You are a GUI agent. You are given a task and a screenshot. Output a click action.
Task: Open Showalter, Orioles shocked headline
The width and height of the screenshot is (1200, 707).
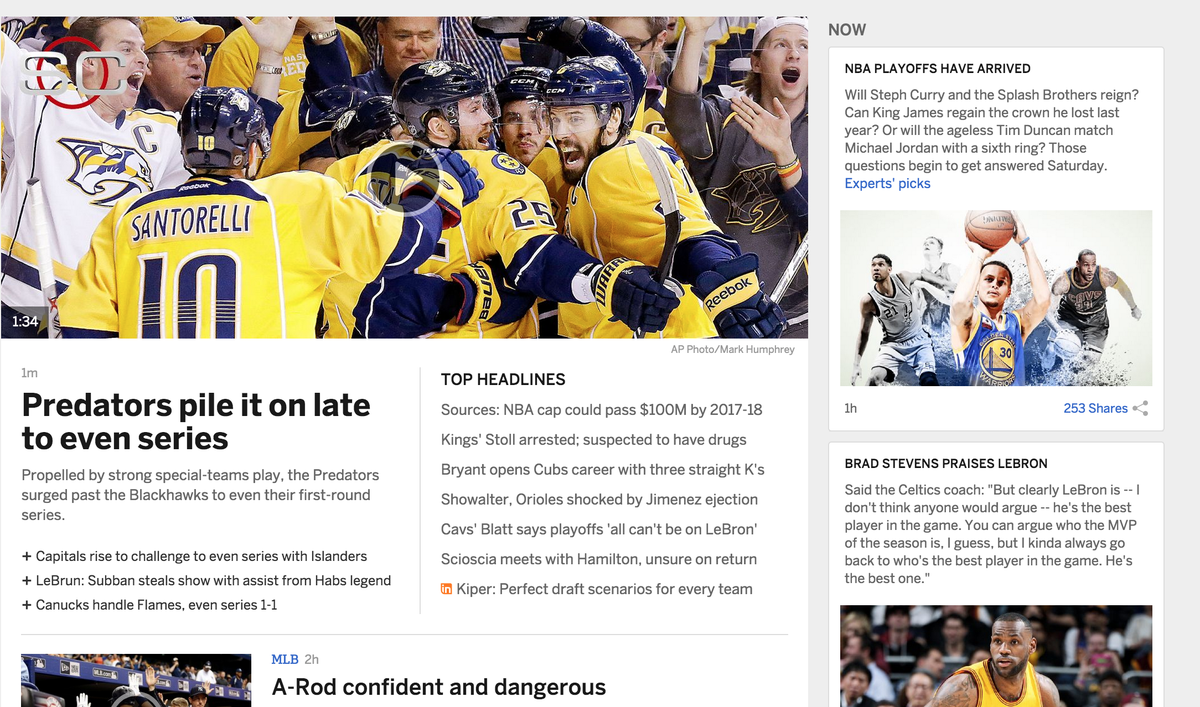599,499
